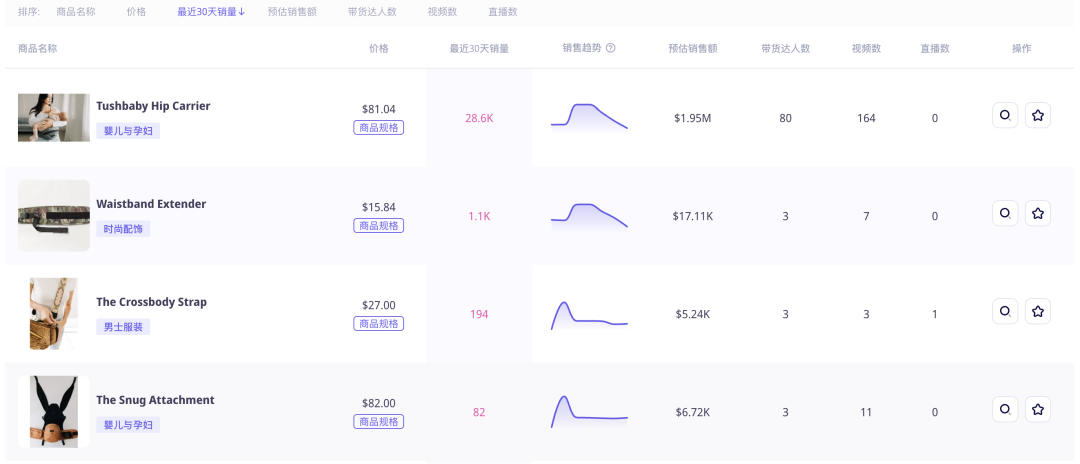Open 商品规格 for Tushbaby Hip Carrier
Image resolution: width=1080 pixels, height=464 pixels.
tap(378, 128)
